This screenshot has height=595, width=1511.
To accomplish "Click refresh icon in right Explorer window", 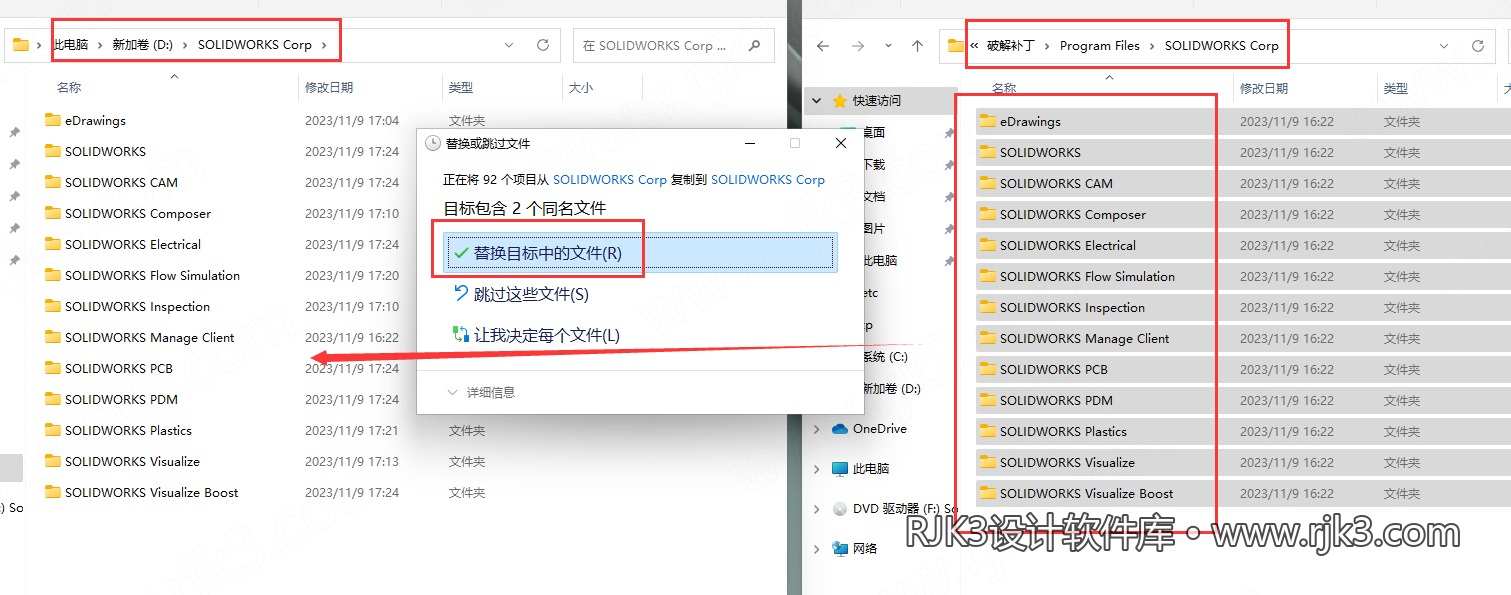I will (1478, 46).
